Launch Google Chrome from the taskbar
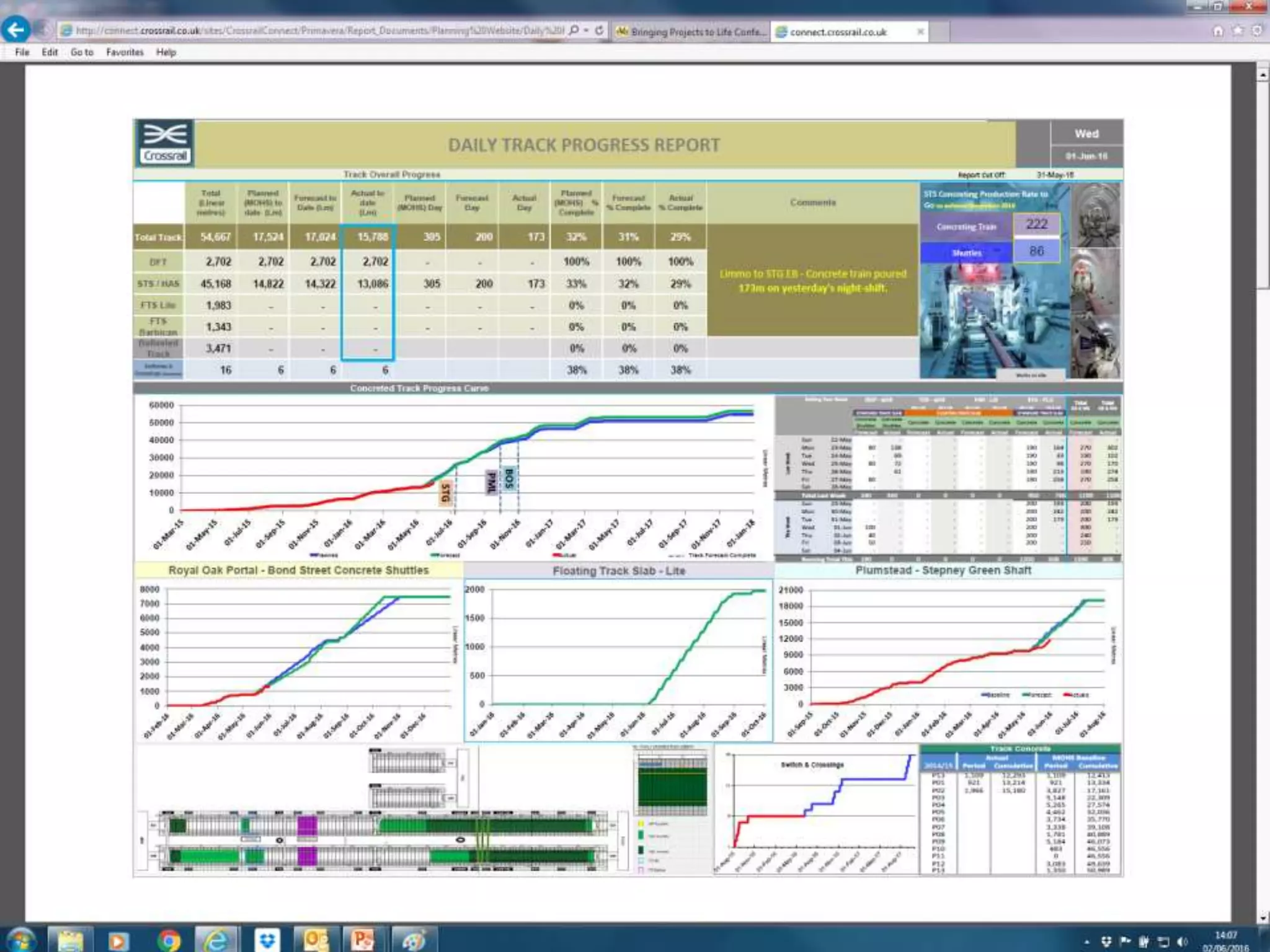Image resolution: width=1270 pixels, height=952 pixels. click(168, 940)
